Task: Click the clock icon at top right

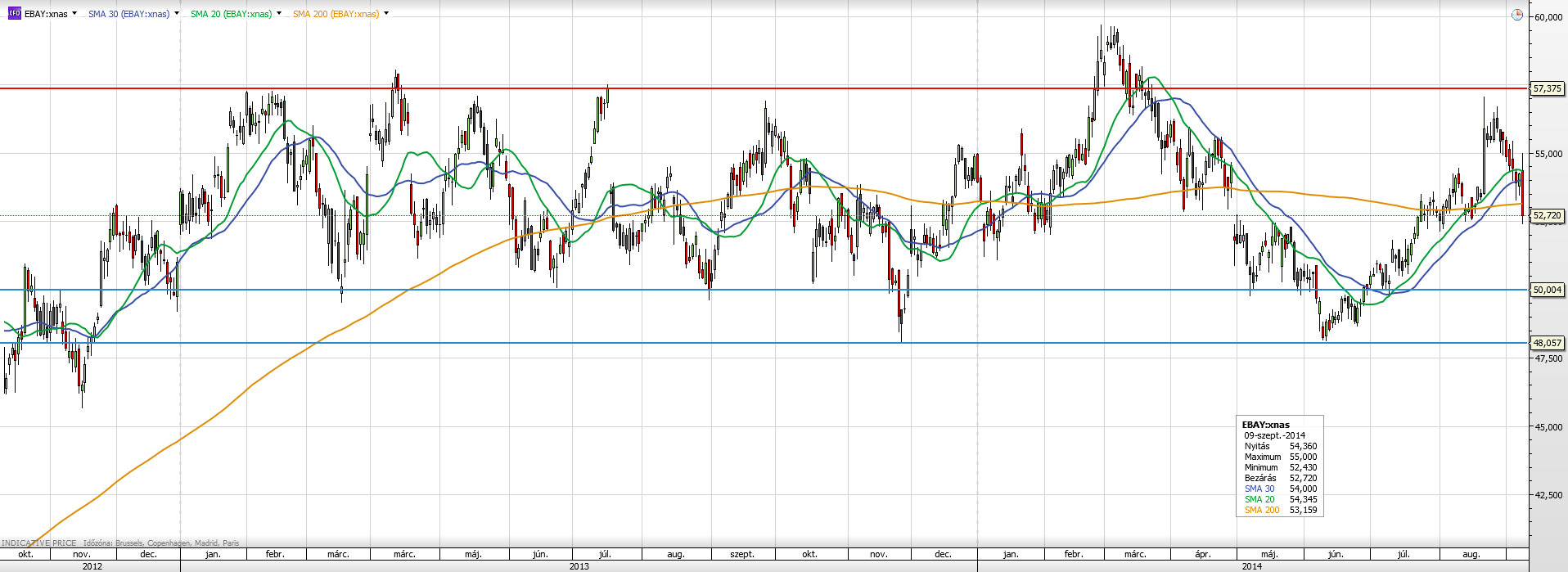Action: point(1516,15)
